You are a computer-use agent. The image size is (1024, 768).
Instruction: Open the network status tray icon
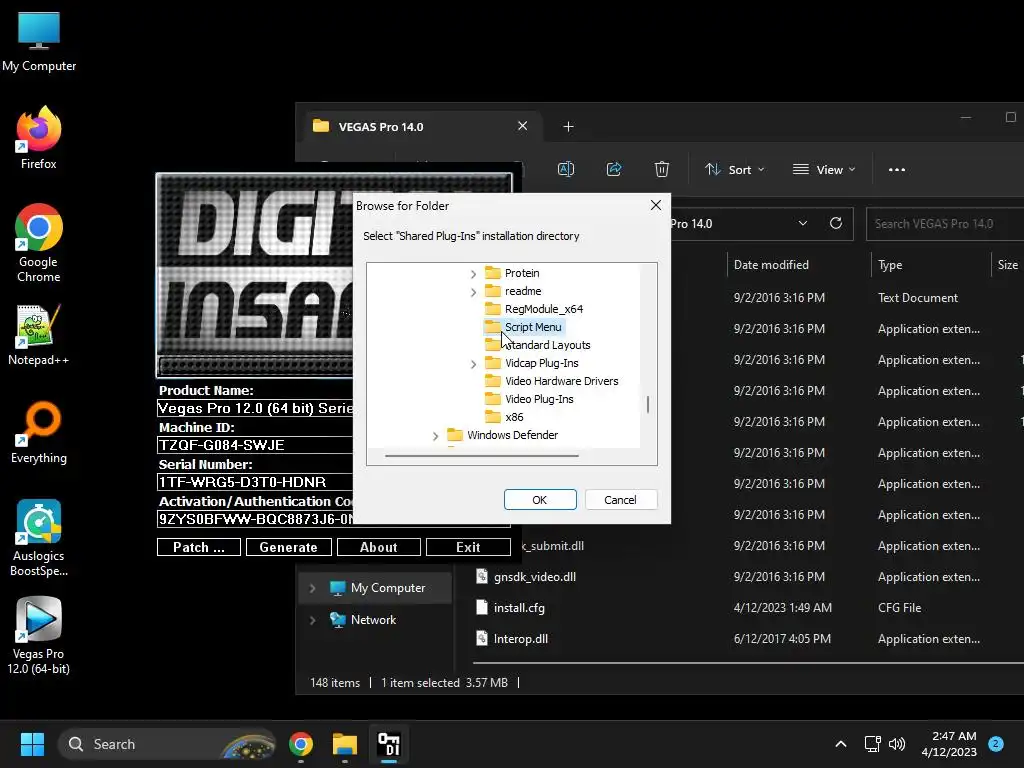pos(872,744)
